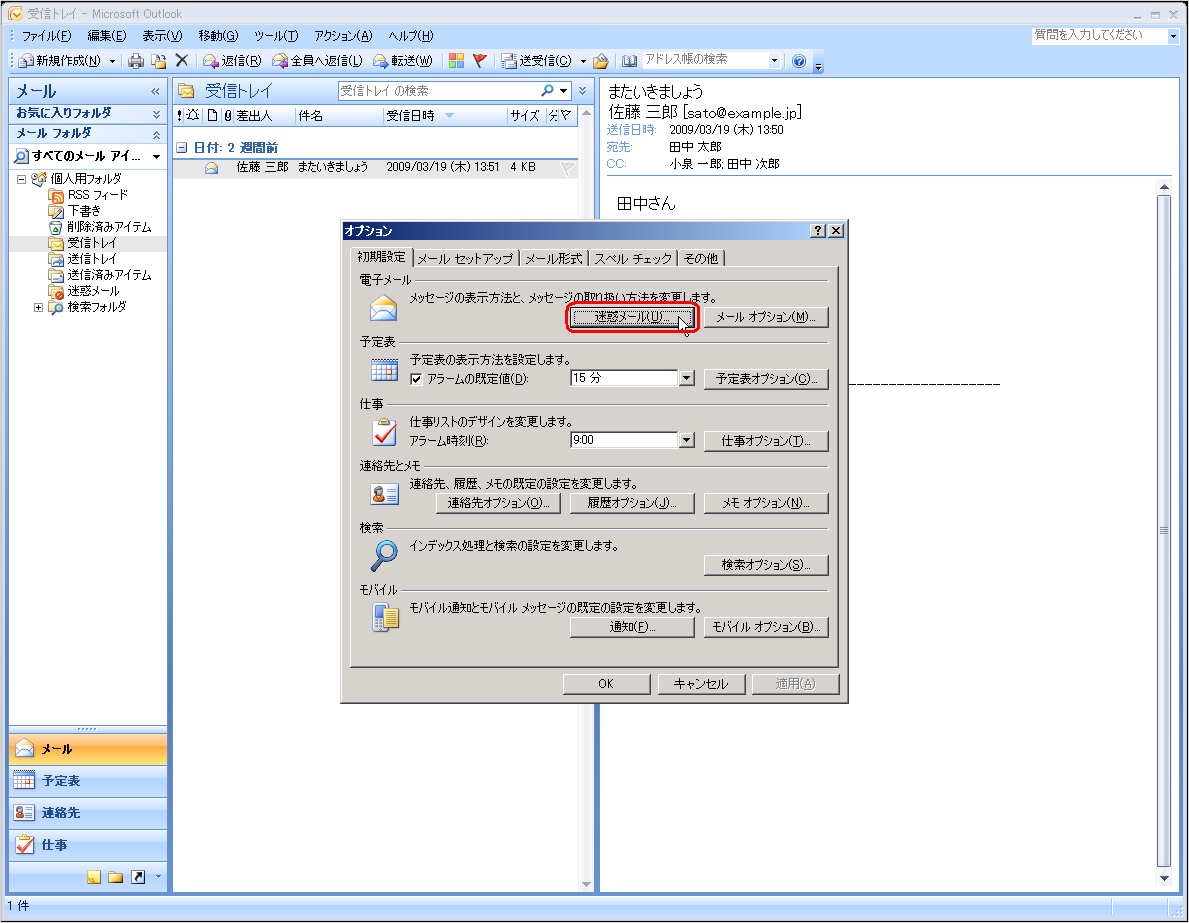
Task: Click Send/Receive (送受信) toolbar button
Action: coord(536,61)
